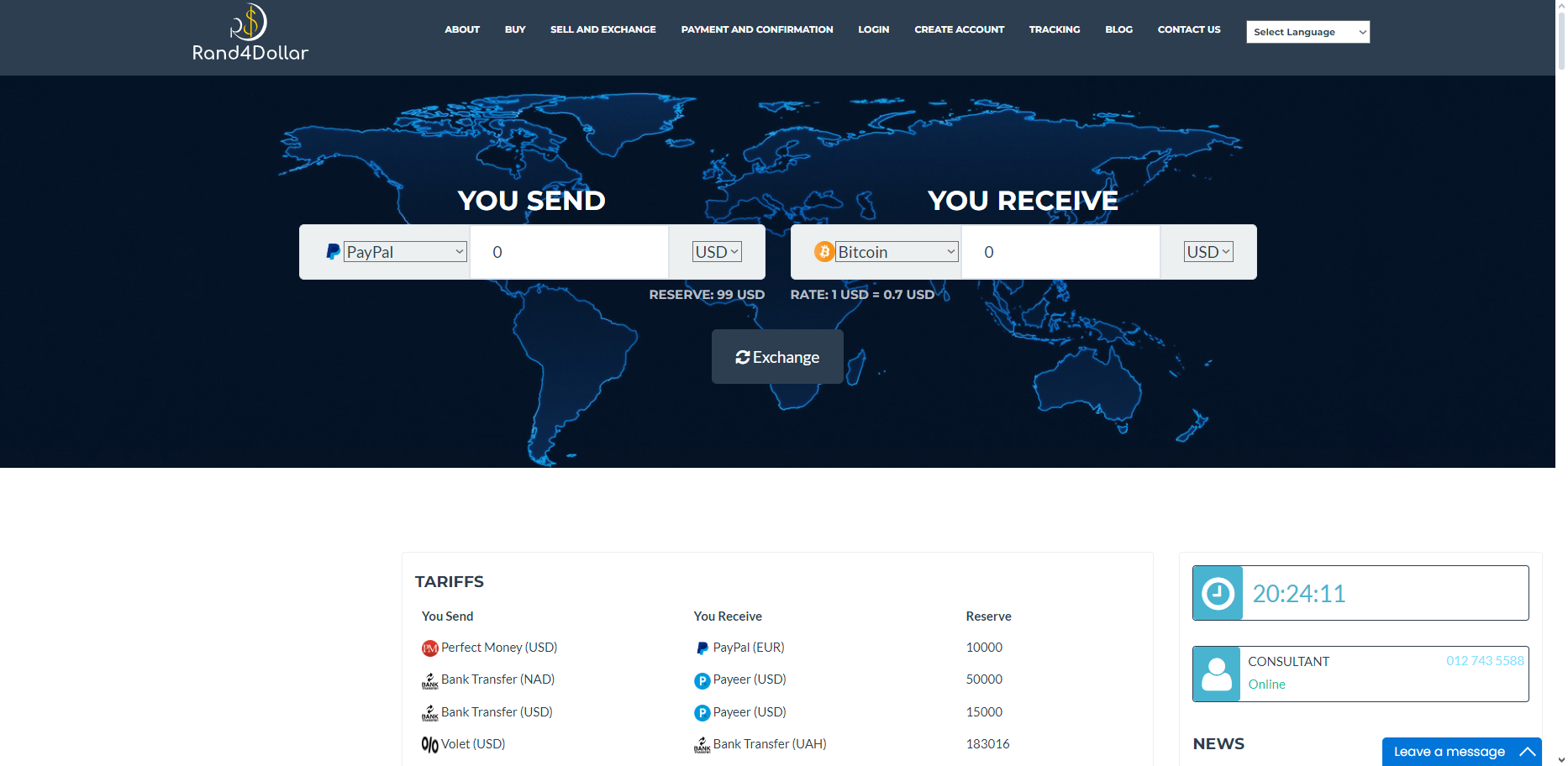Viewport: 1568px width, 766px height.
Task: Click the NEWS heading
Action: (x=1218, y=744)
